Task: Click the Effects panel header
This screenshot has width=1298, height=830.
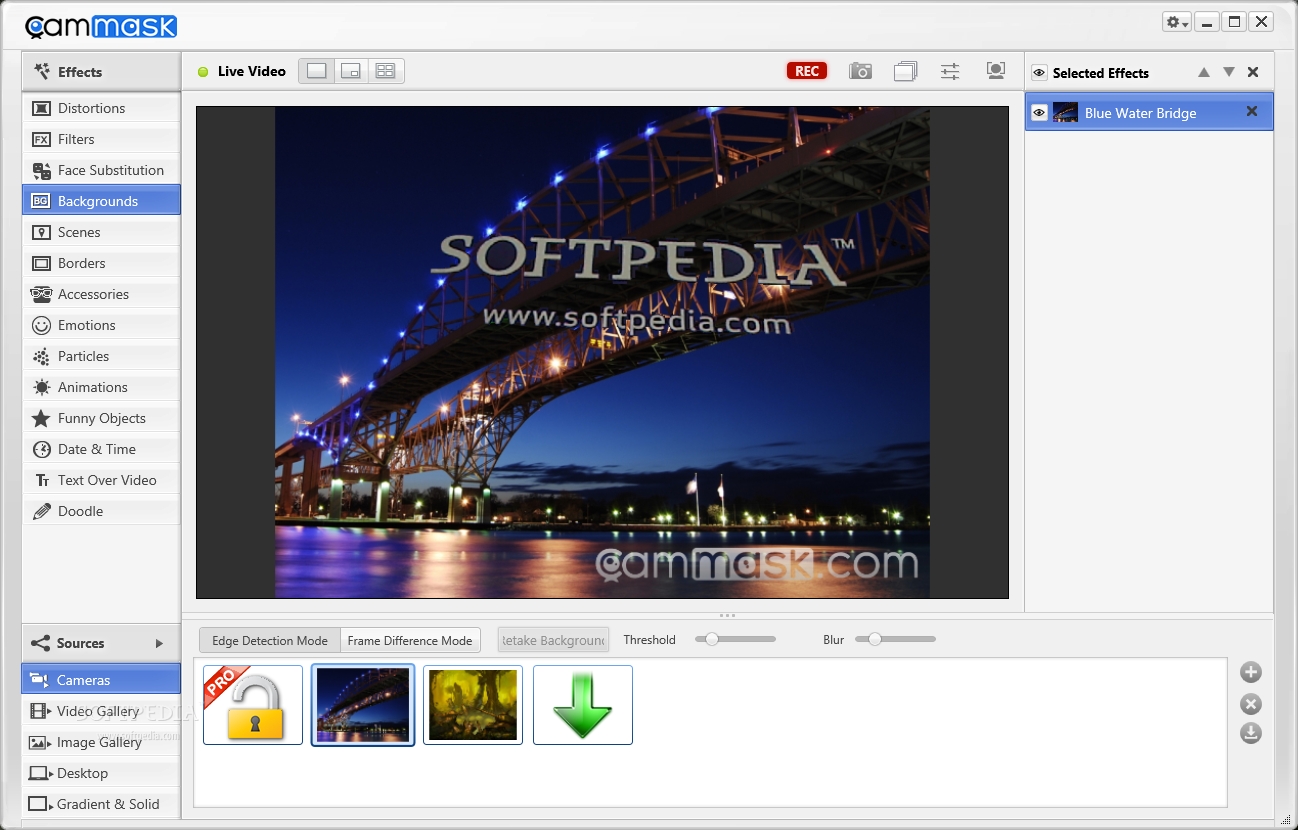Action: click(101, 72)
